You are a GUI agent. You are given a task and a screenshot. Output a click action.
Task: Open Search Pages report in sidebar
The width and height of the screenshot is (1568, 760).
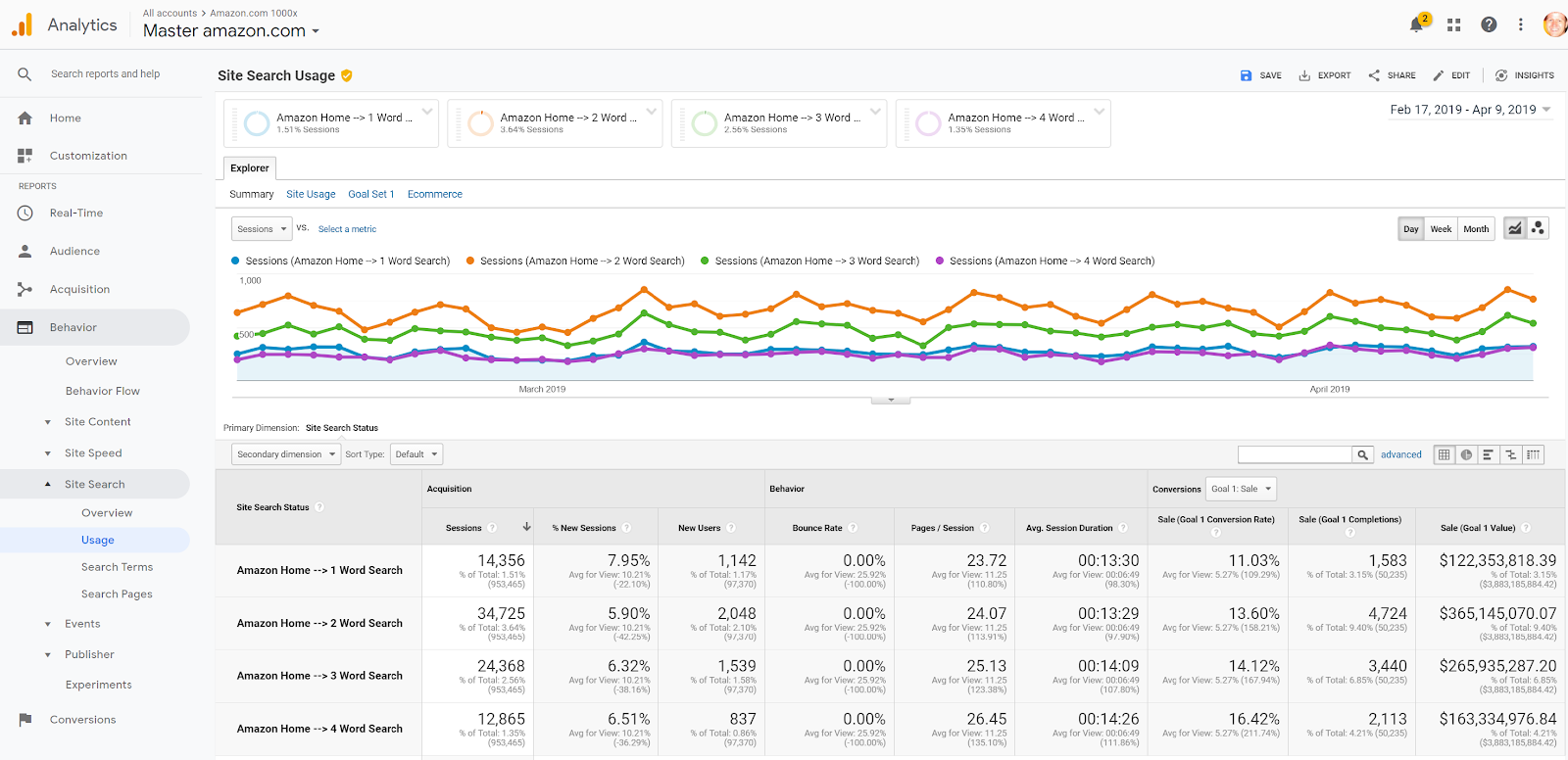(117, 594)
